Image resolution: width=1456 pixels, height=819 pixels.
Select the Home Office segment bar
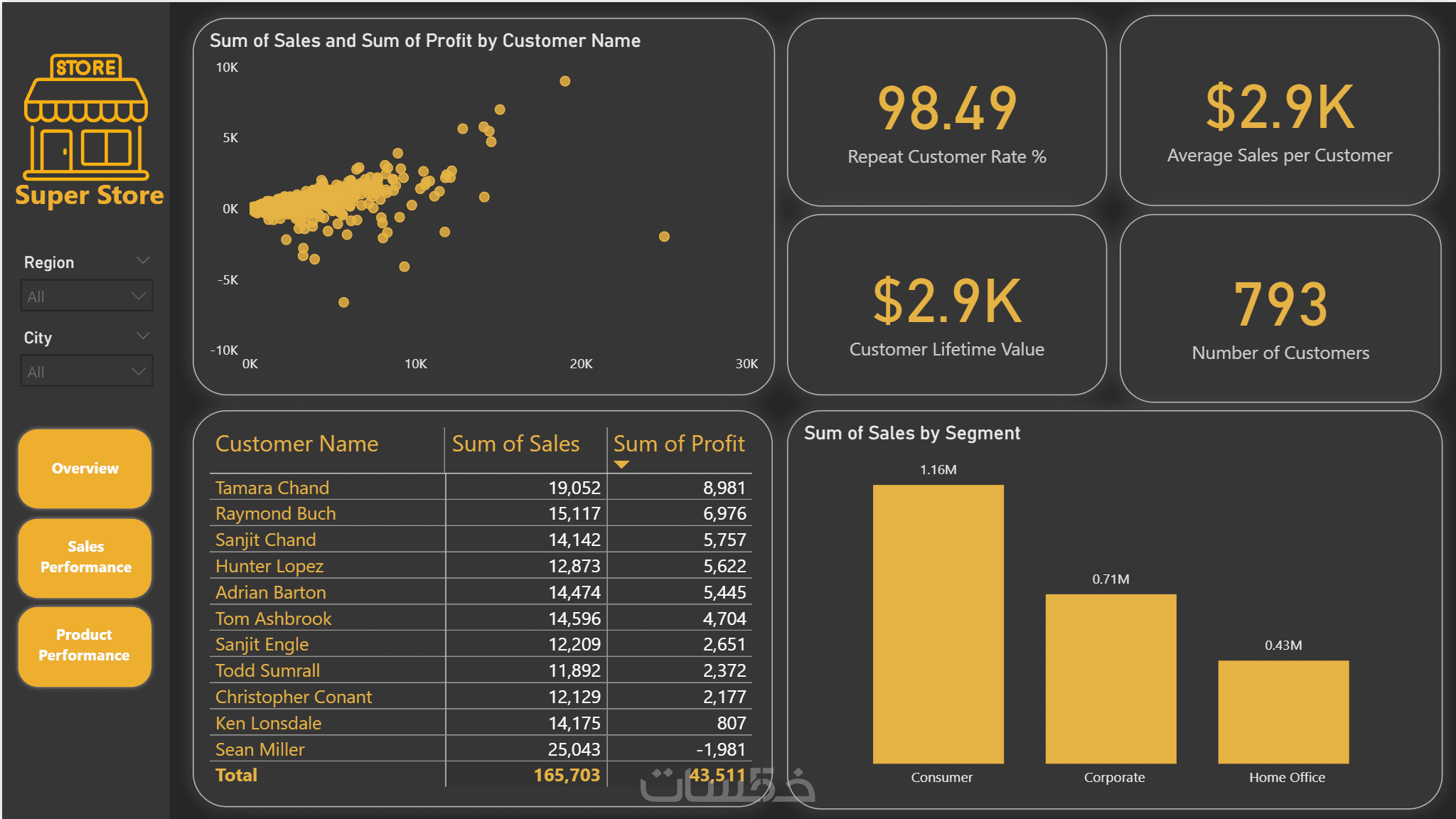[x=1283, y=712]
